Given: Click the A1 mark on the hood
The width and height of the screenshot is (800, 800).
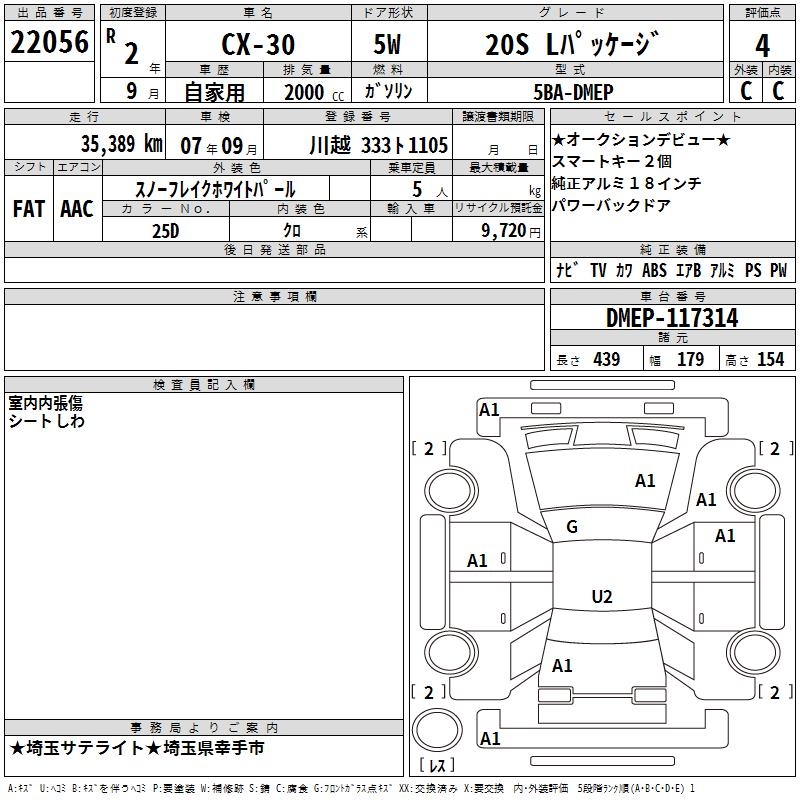Looking at the screenshot, I should click(645, 481).
